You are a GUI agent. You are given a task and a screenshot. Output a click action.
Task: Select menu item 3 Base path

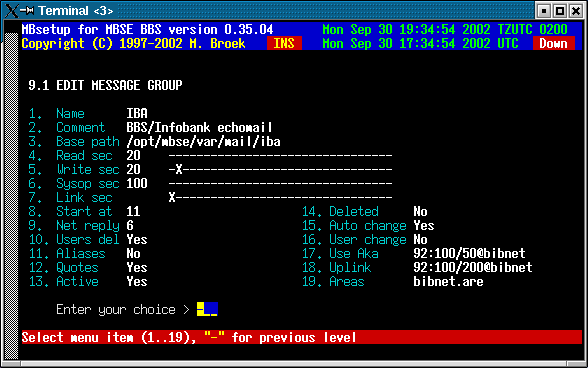tap(74, 142)
